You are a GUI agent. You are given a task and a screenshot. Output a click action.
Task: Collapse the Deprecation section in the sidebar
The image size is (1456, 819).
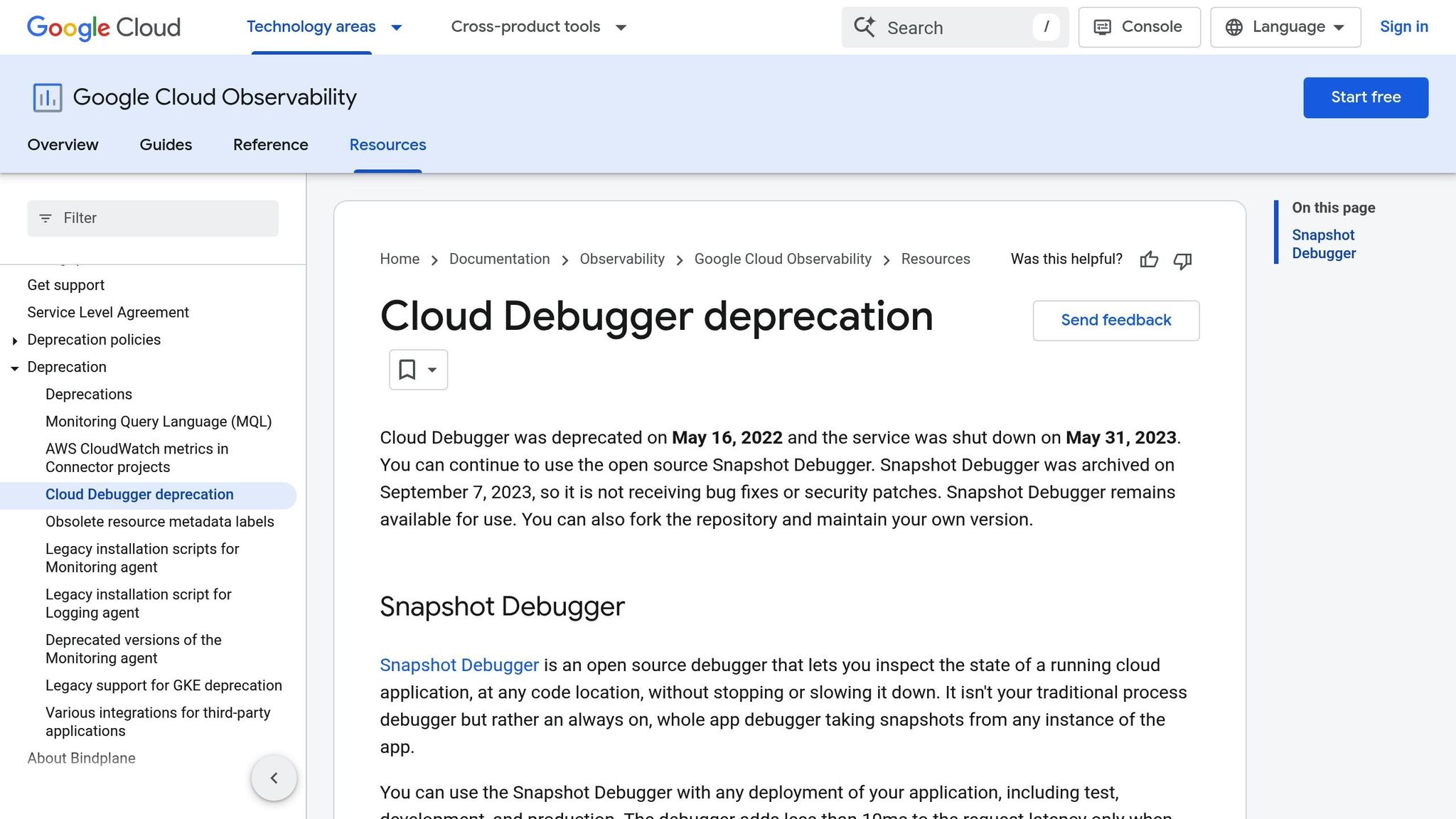pyautogui.click(x=15, y=368)
